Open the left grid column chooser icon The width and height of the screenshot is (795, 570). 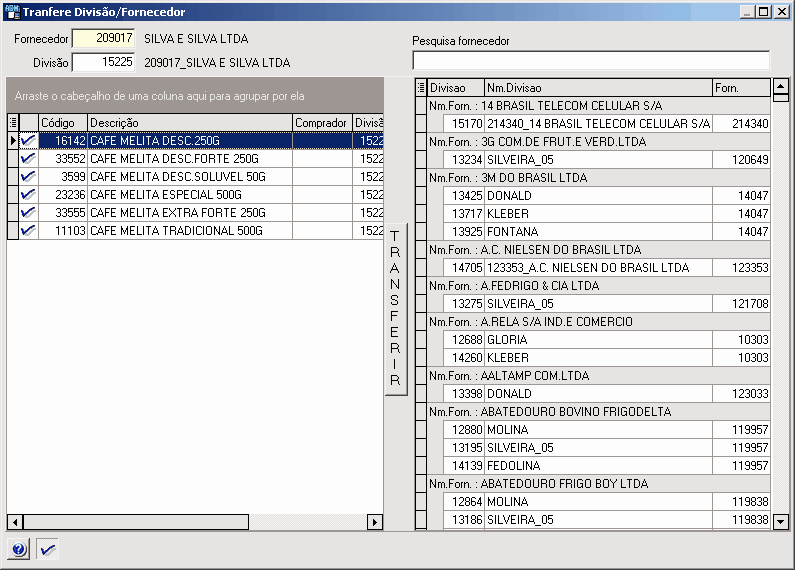coord(13,122)
